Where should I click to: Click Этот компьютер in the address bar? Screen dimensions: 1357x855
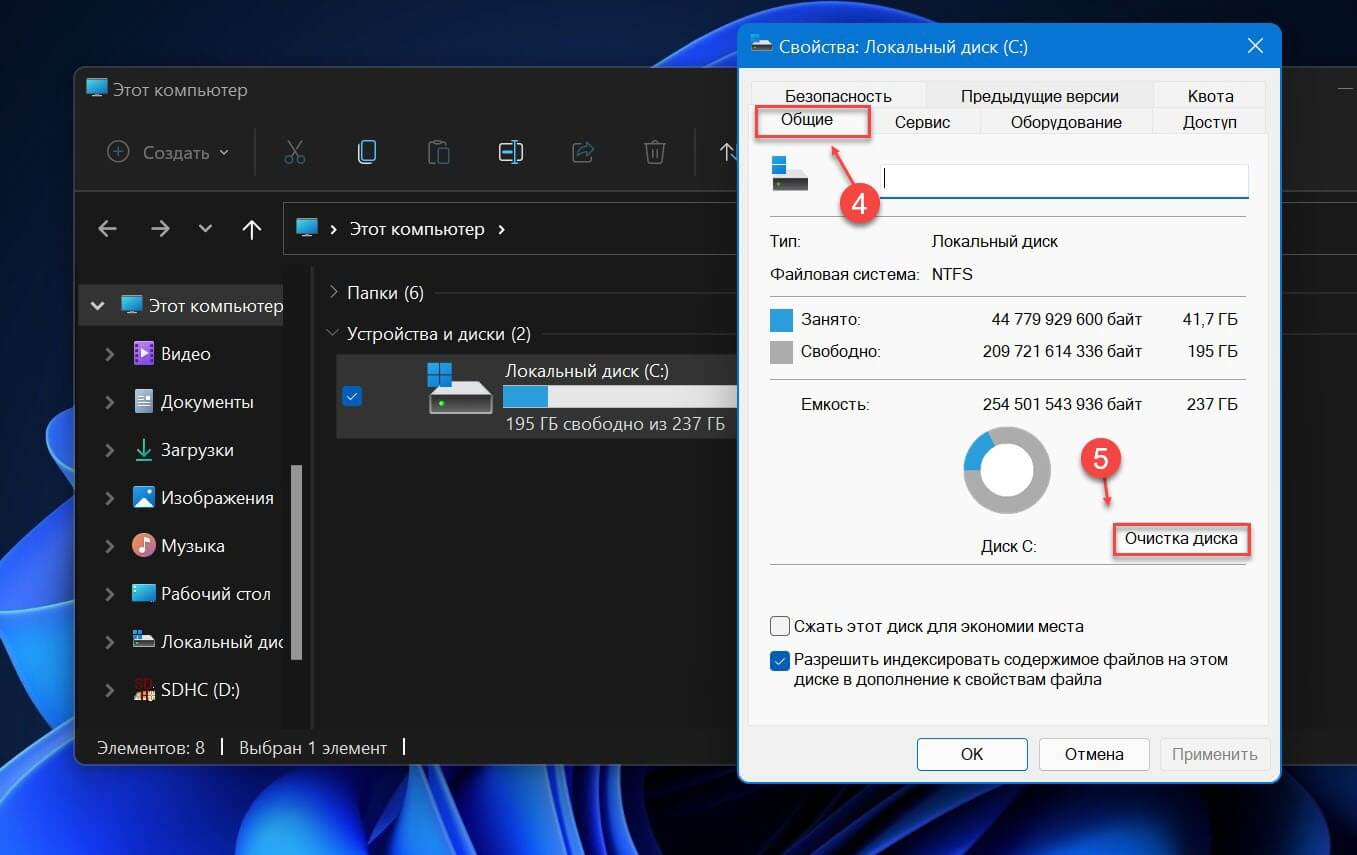417,229
